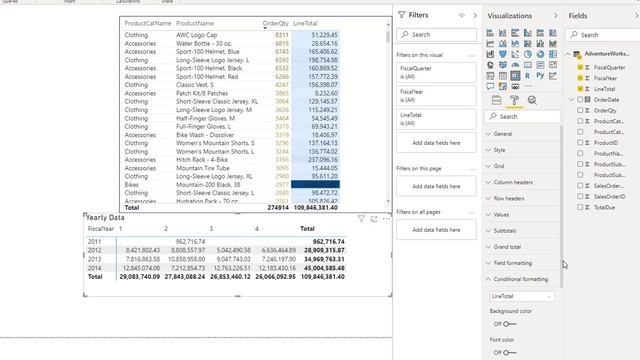The width and height of the screenshot is (640, 360).
Task: Click filter icon on Yearly Data visual
Action: 361,219
